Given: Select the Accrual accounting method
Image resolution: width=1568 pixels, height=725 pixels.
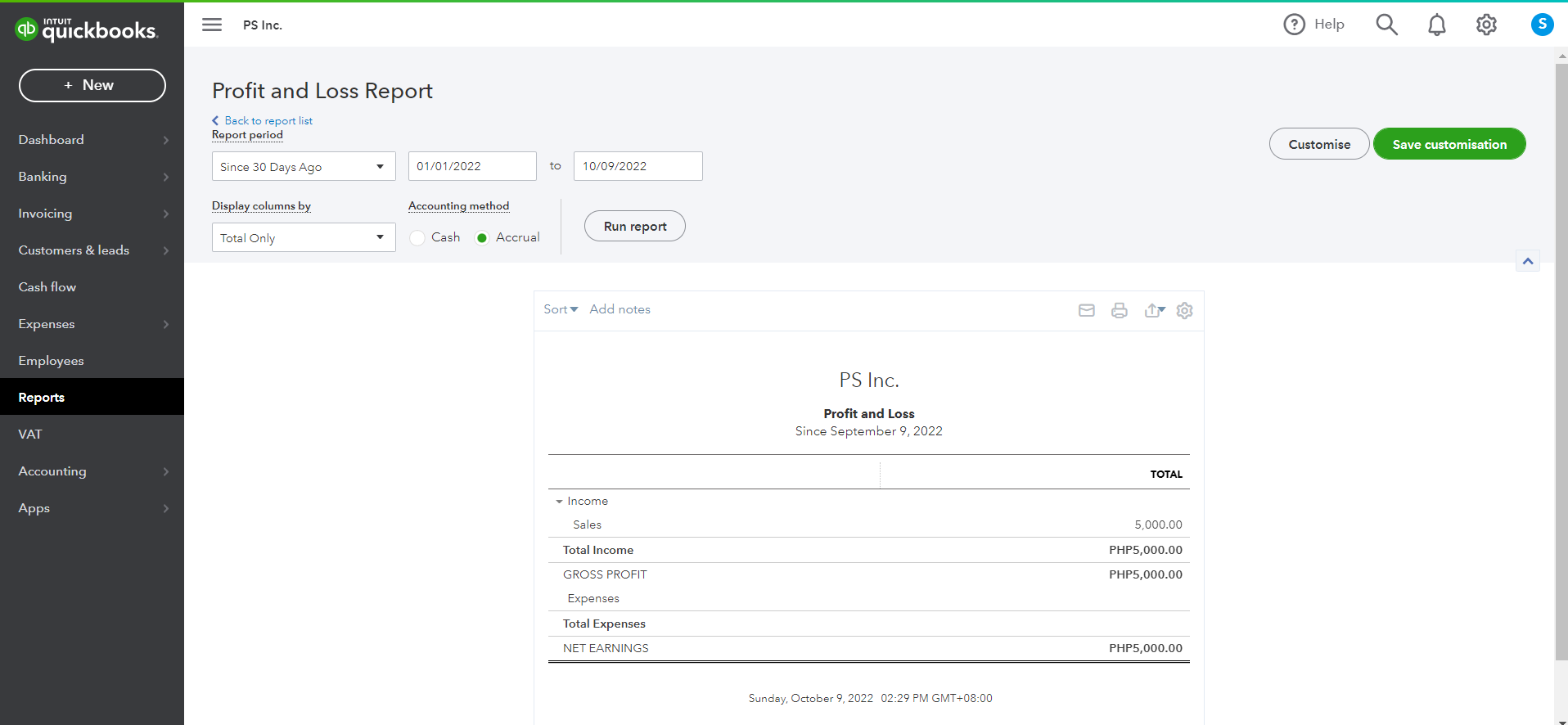Looking at the screenshot, I should 482,237.
